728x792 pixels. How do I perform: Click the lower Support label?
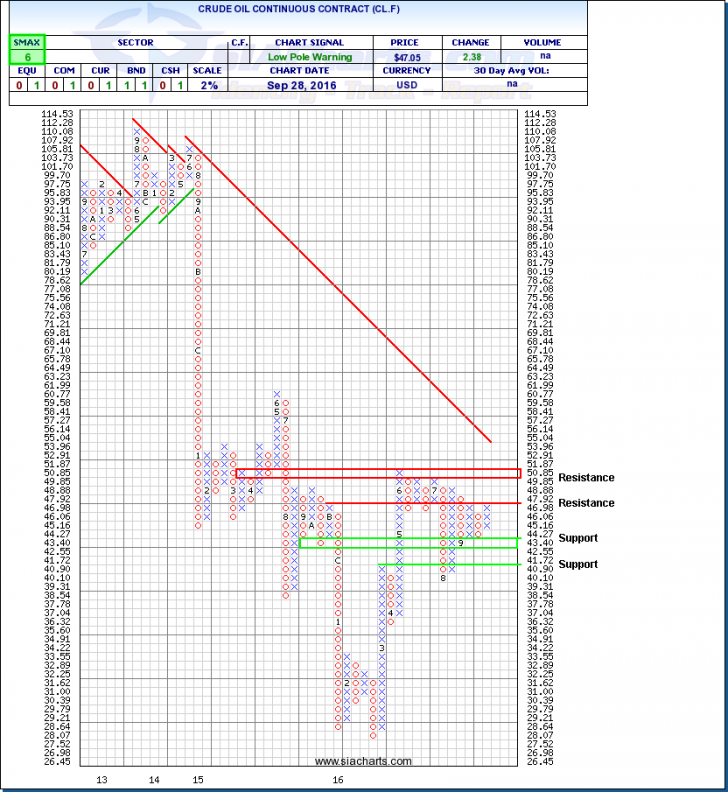pos(578,564)
